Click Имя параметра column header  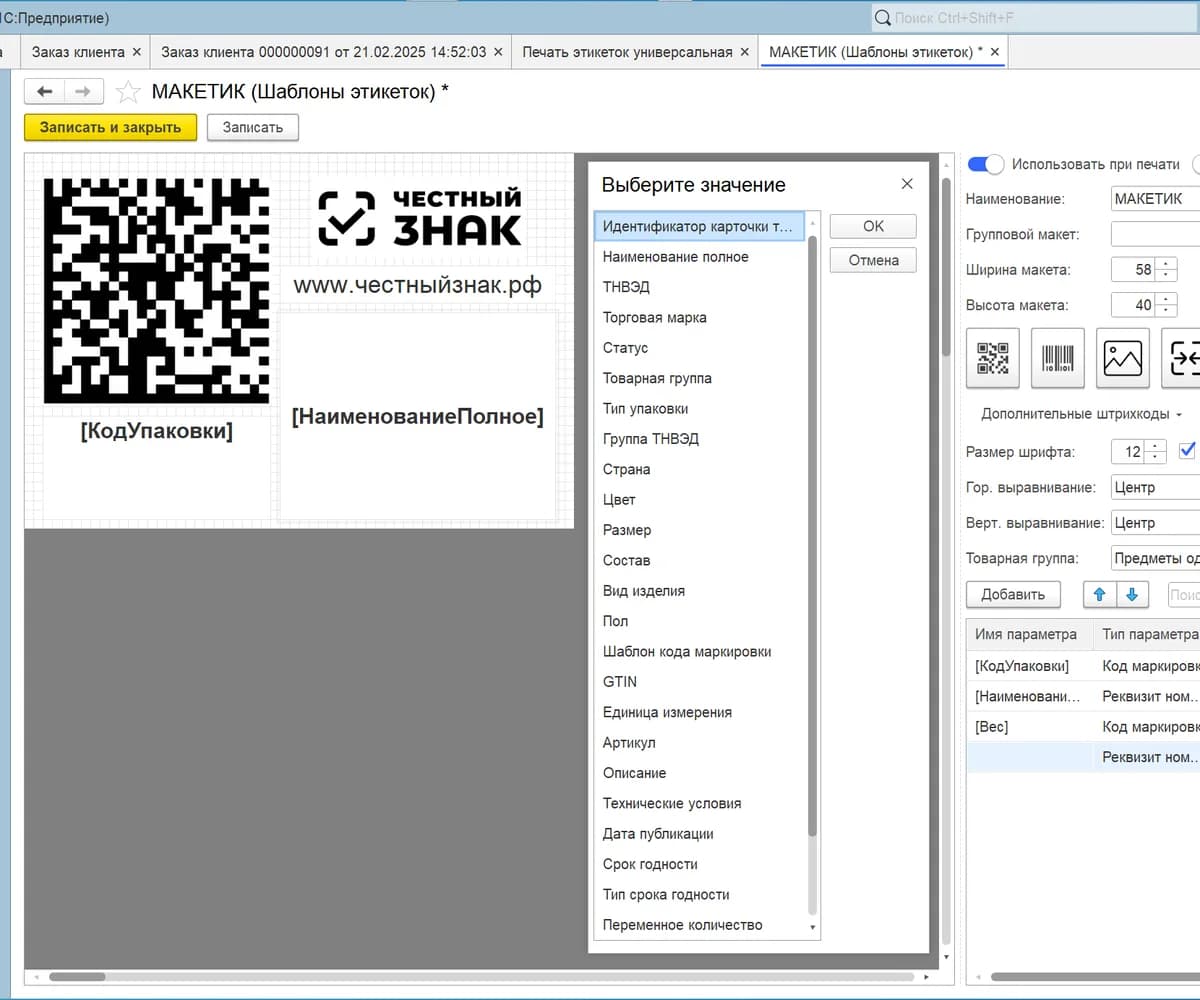click(1029, 634)
